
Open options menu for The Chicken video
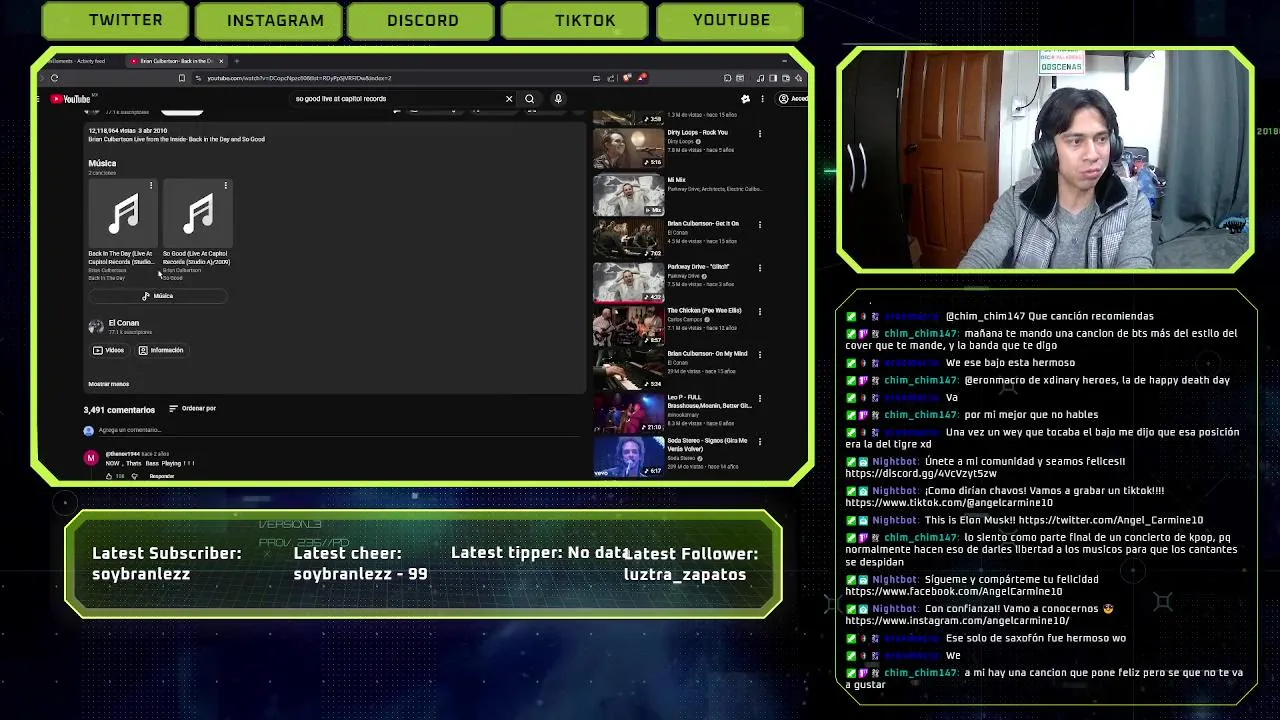click(760, 312)
